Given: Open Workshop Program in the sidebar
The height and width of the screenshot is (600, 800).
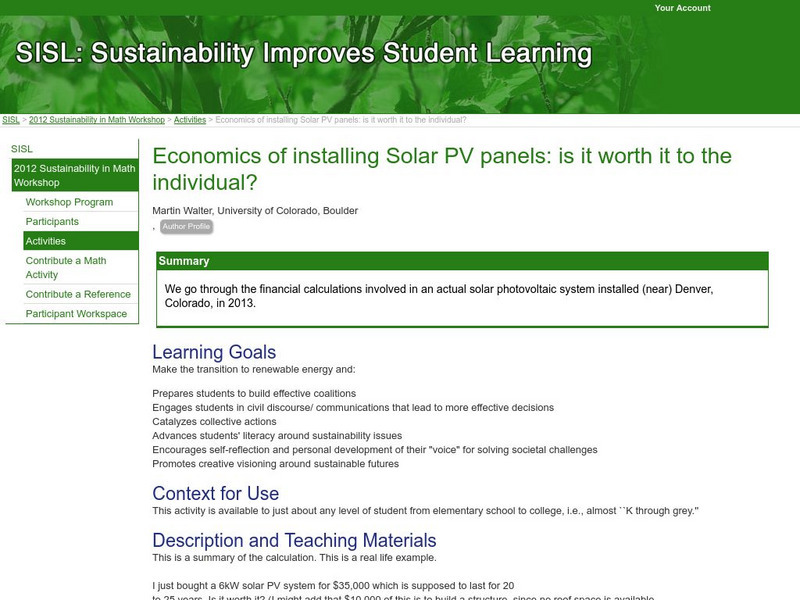Looking at the screenshot, I should pos(69,201).
